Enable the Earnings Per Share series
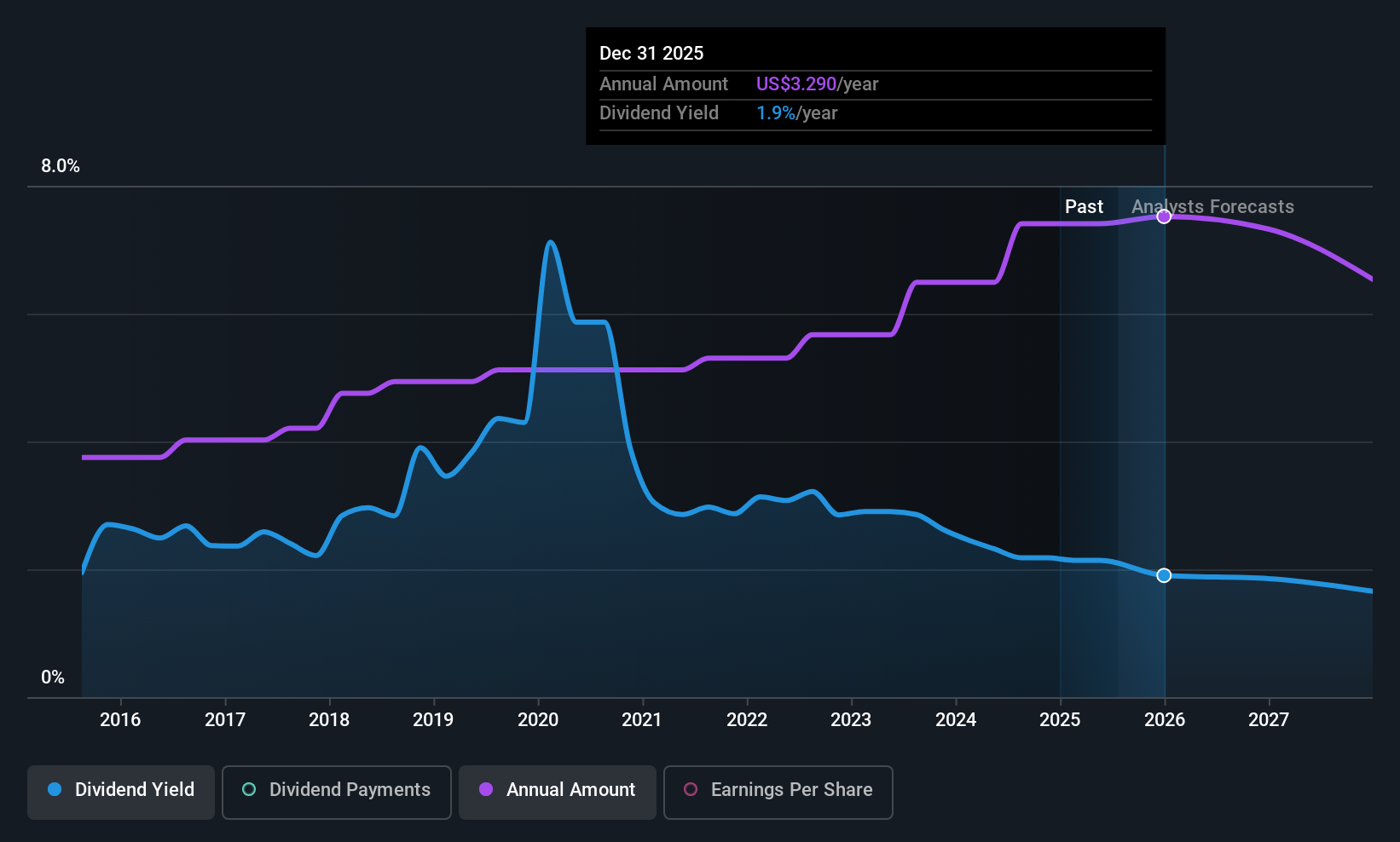The image size is (1400, 842). pyautogui.click(x=778, y=793)
